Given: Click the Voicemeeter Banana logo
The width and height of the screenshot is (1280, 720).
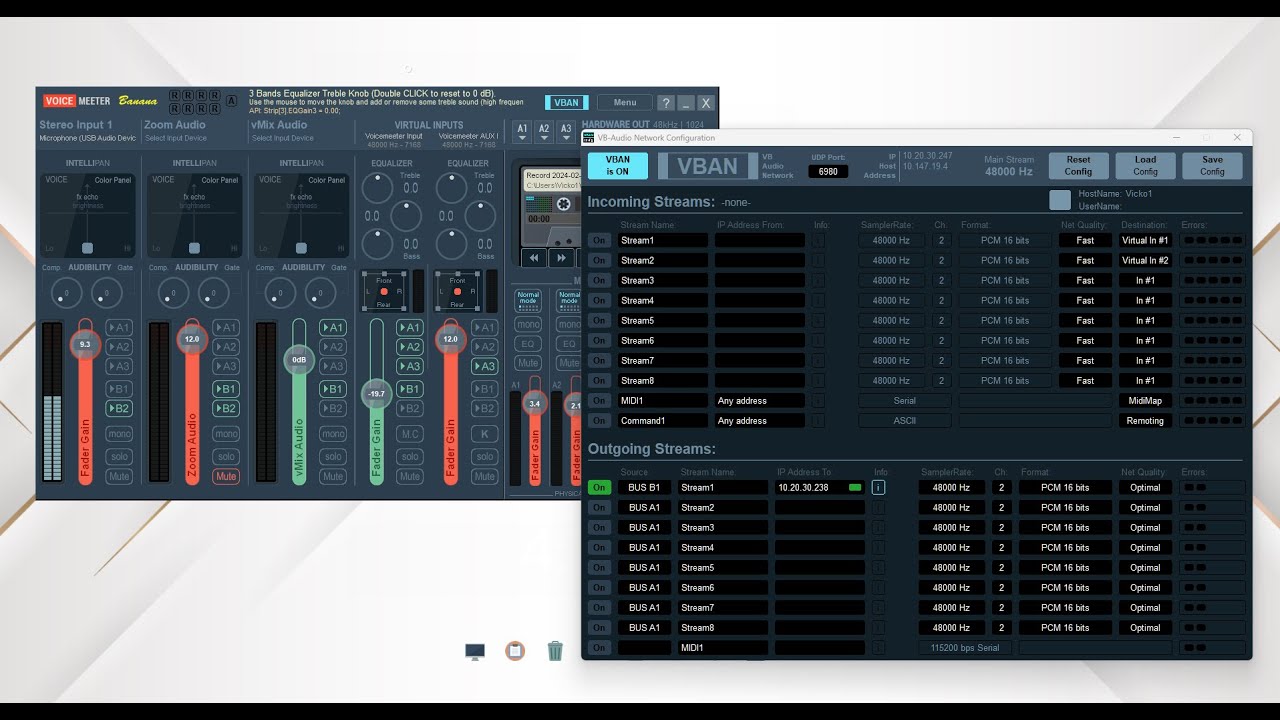Looking at the screenshot, I should point(100,101).
